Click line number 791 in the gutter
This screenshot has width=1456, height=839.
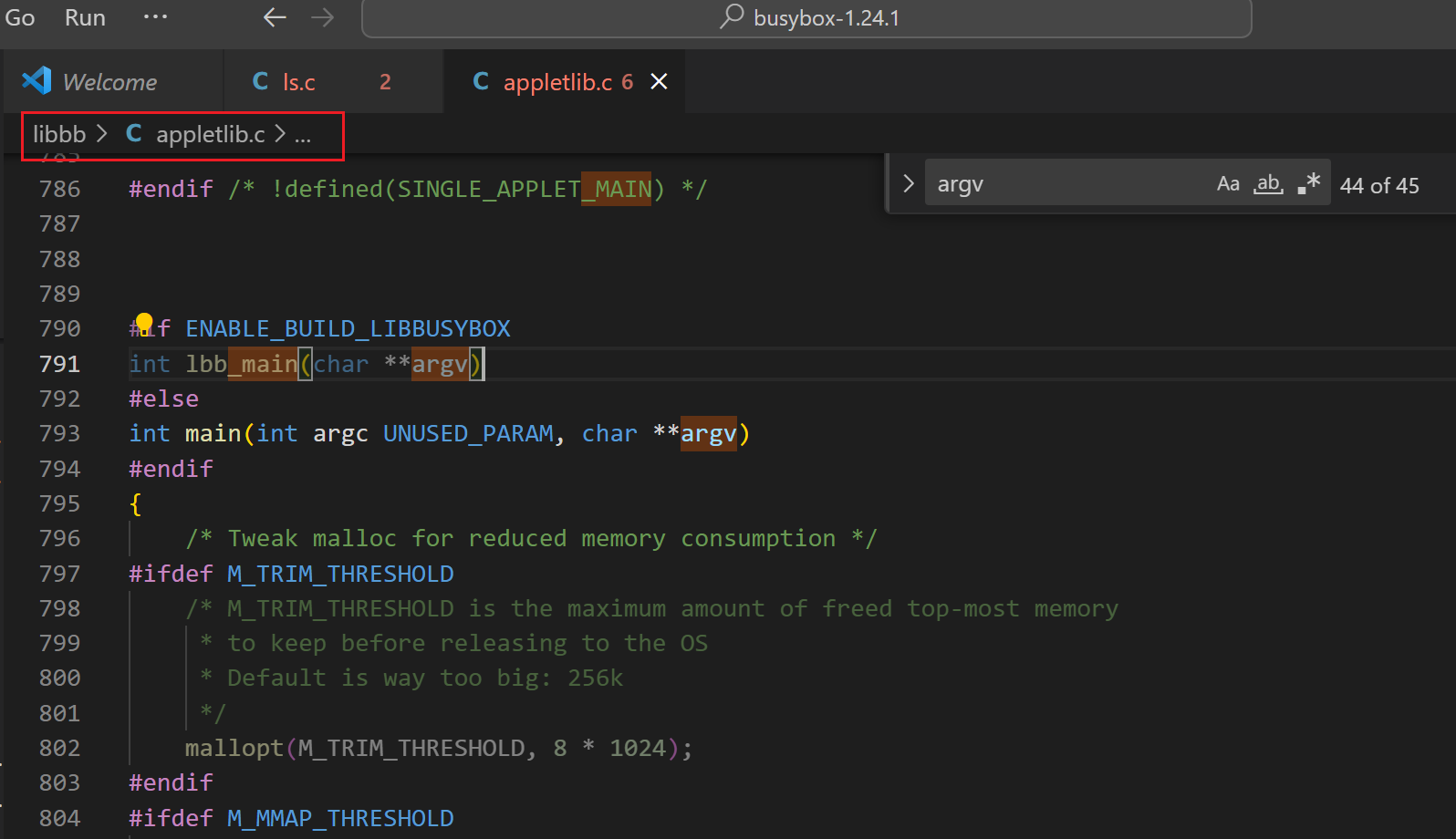click(x=59, y=364)
